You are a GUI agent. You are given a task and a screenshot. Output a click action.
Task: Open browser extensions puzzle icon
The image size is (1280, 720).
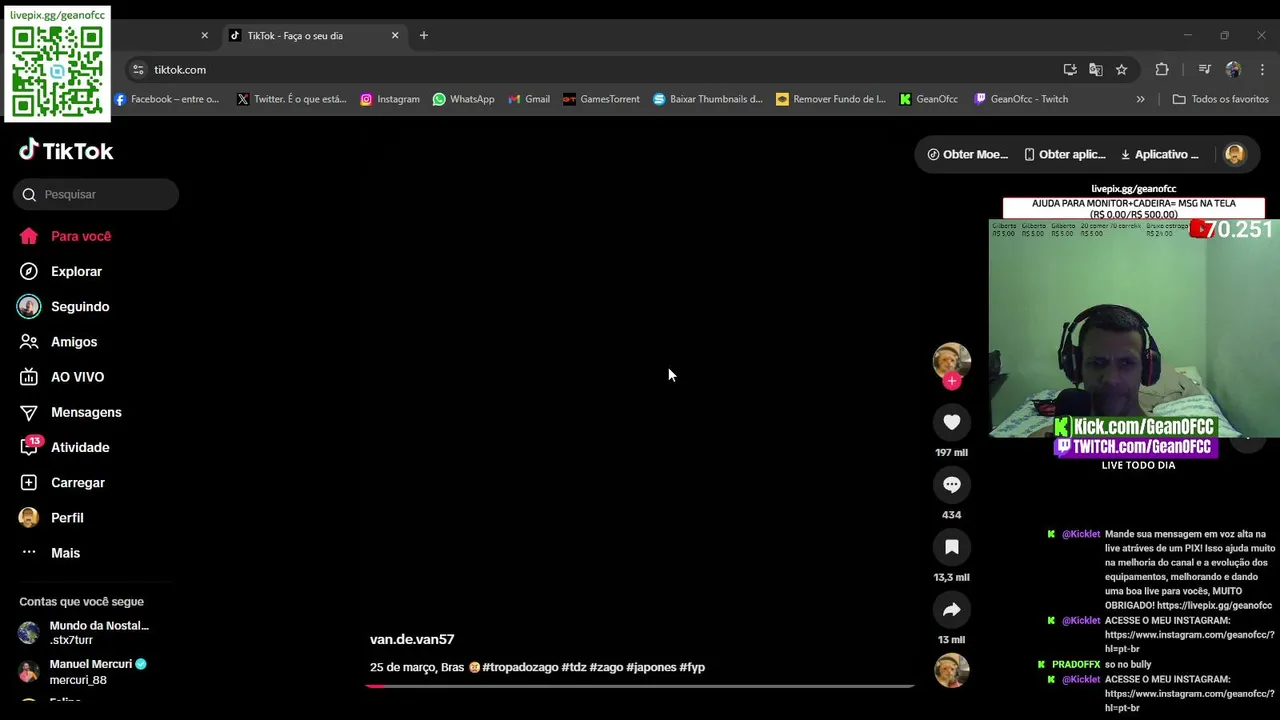(x=1161, y=69)
